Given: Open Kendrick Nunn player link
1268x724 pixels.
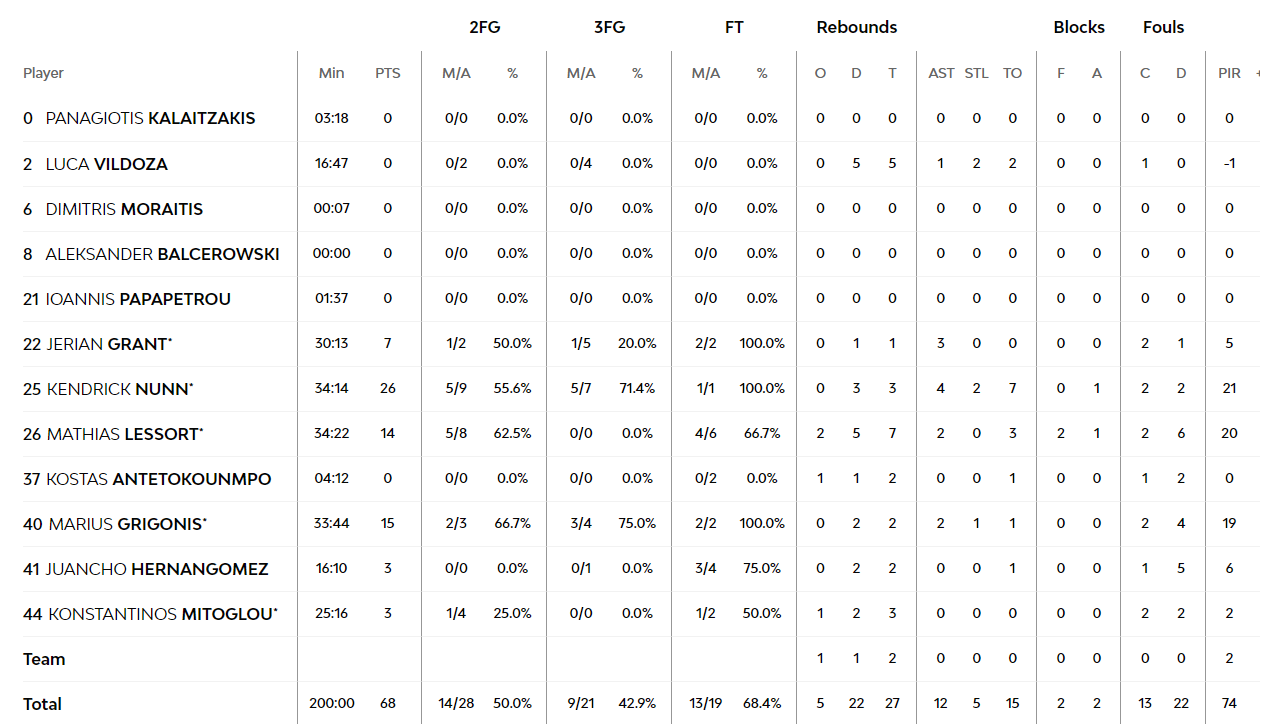Looking at the screenshot, I should 120,389.
